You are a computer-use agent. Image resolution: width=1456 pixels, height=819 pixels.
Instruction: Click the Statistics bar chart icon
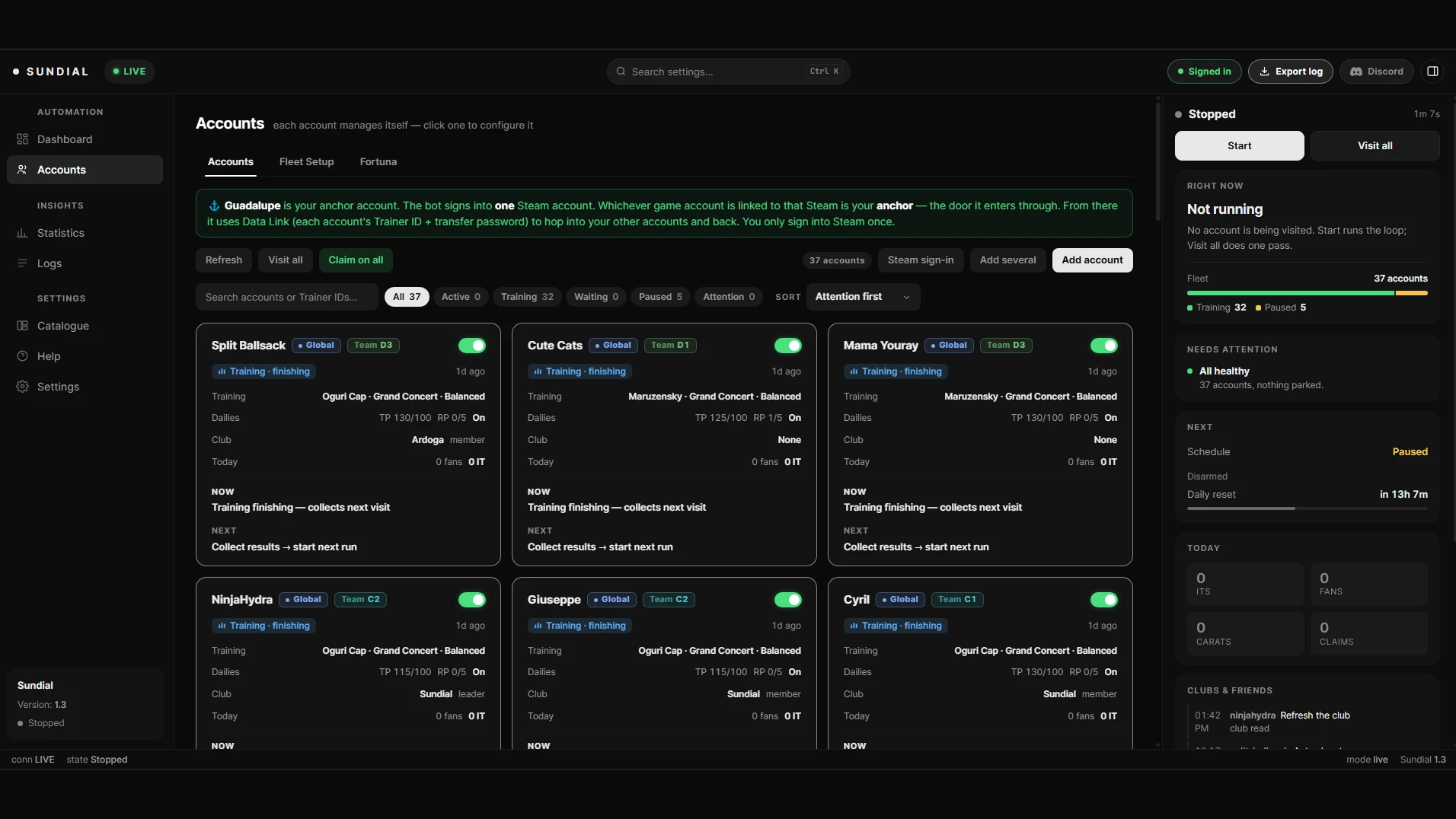22,233
